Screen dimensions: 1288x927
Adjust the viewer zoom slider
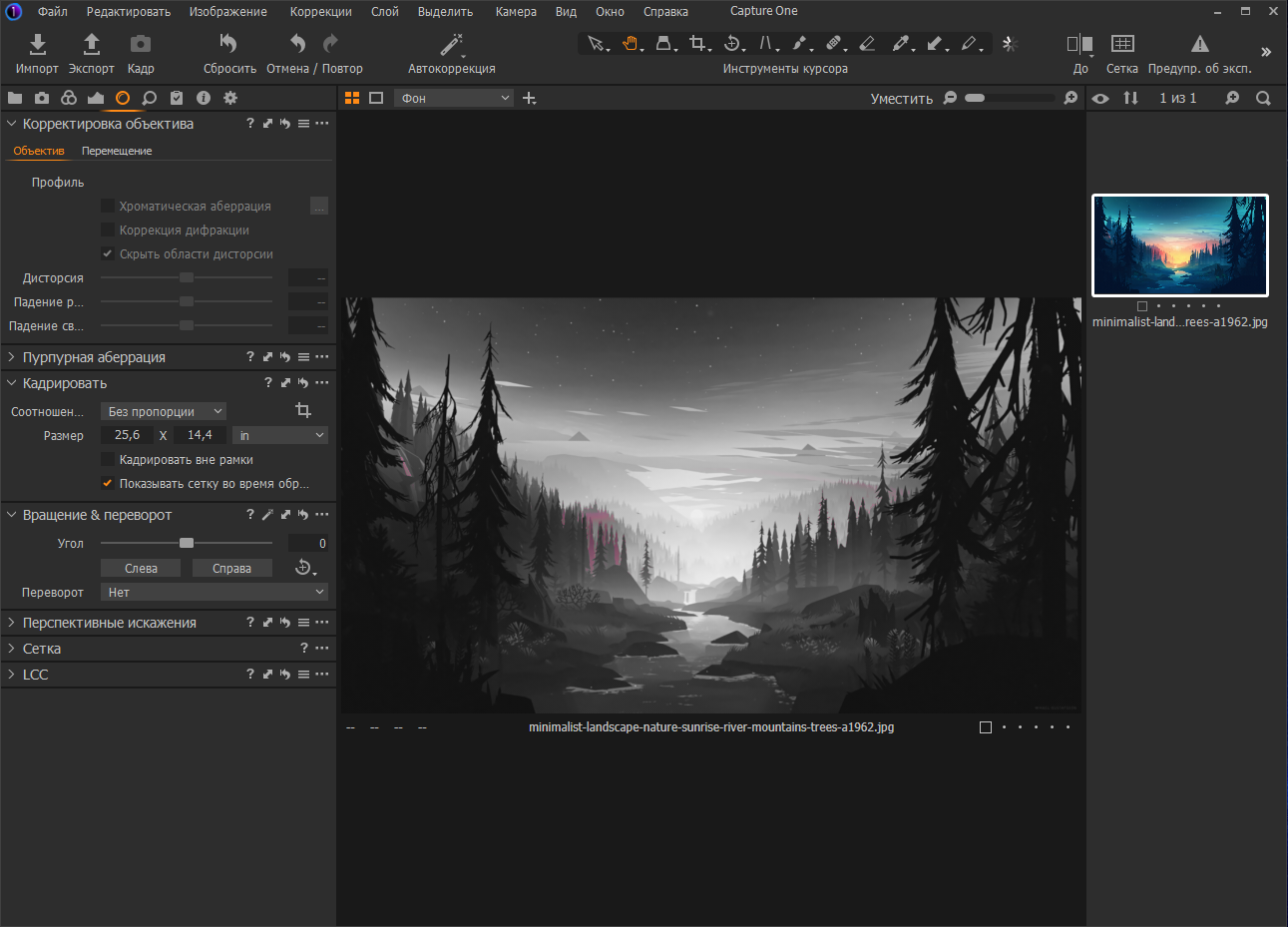1010,98
